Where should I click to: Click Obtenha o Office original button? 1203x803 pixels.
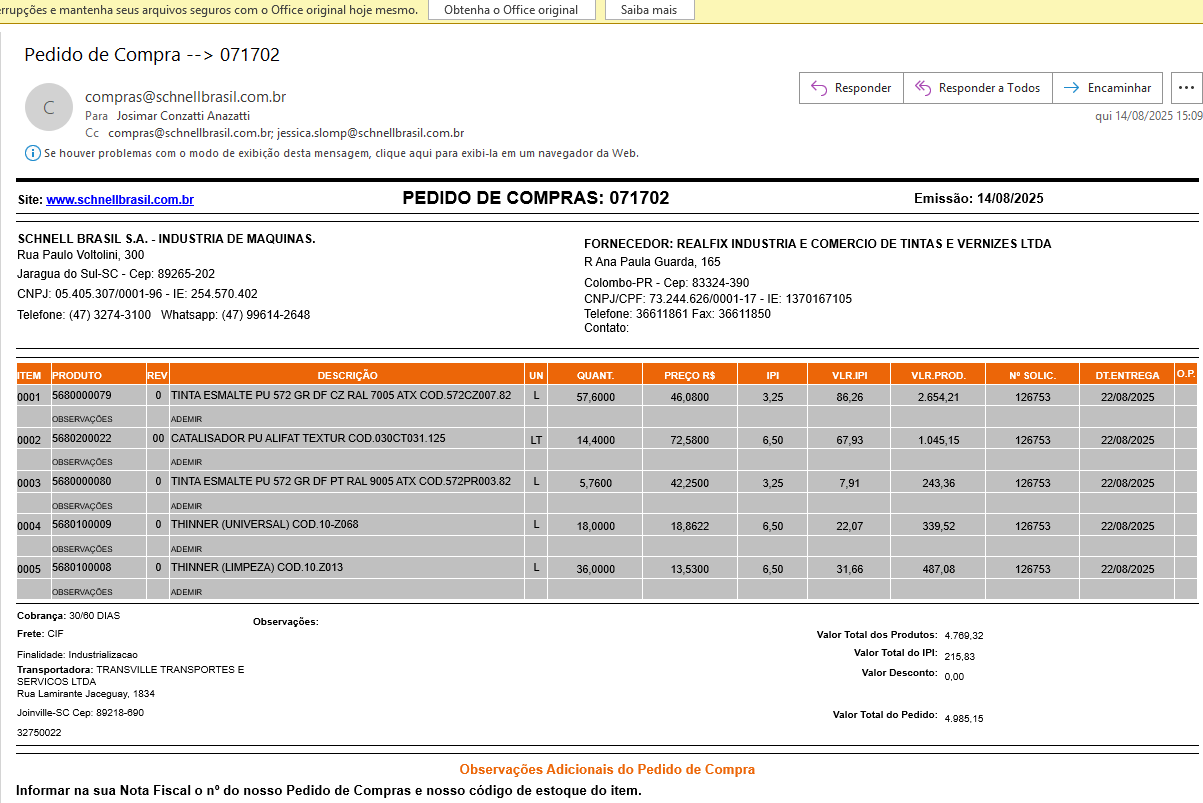point(511,10)
